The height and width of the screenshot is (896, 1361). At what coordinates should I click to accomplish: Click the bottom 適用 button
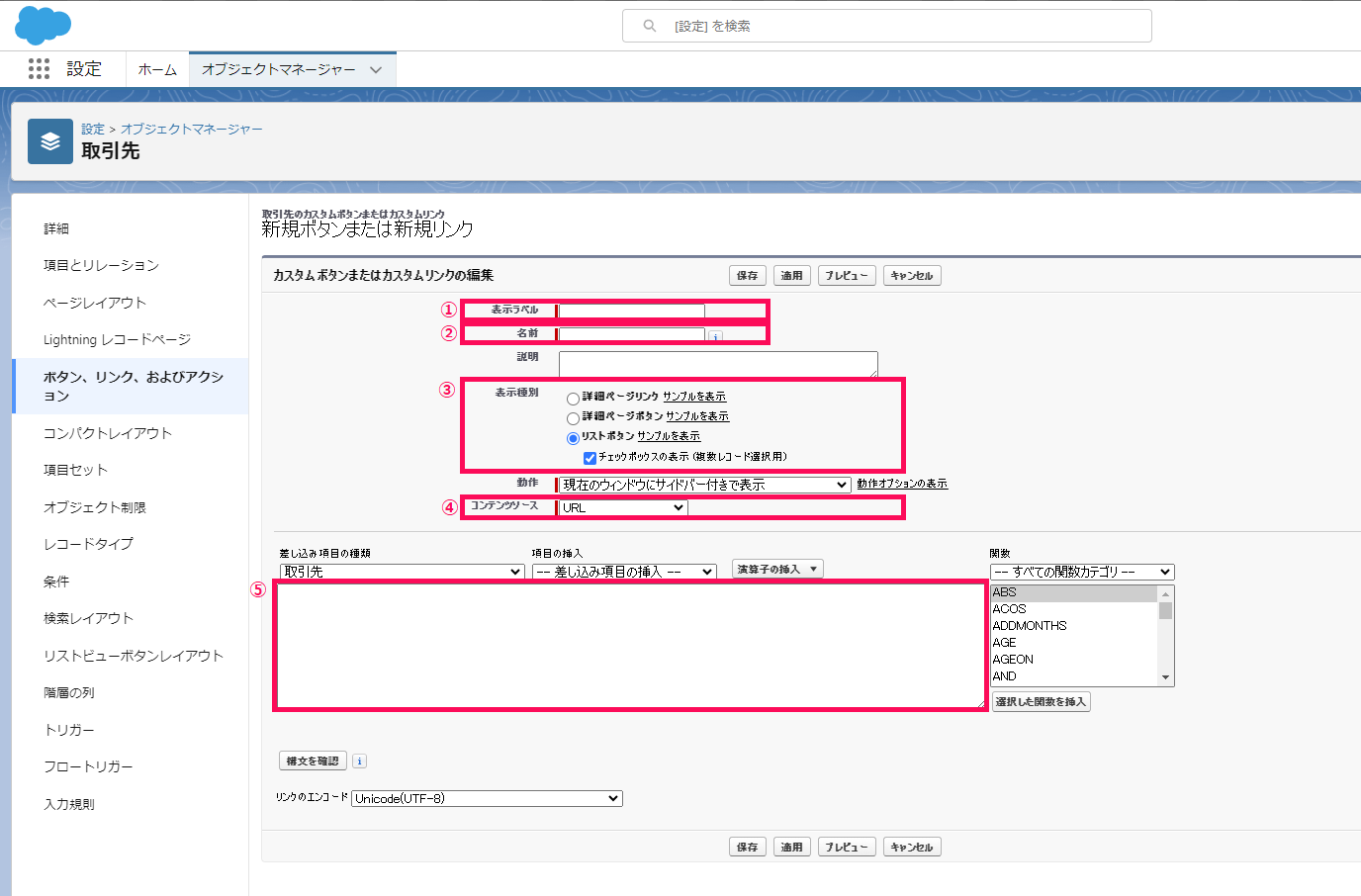click(792, 848)
